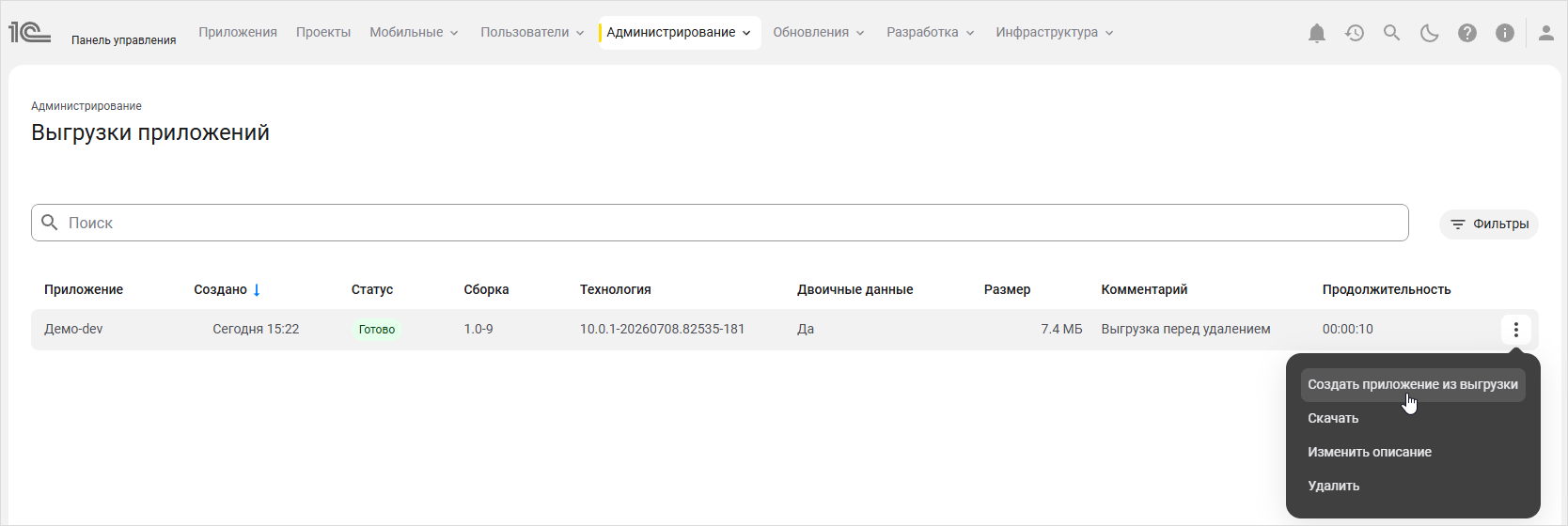Screen dimensions: 1568x526
Task: Sort by Сборка column header
Action: tap(486, 289)
